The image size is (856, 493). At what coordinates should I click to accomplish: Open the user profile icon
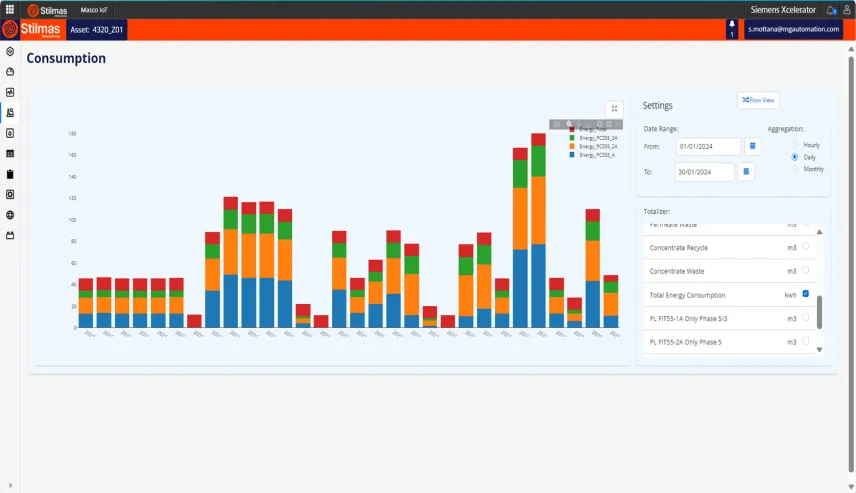pyautogui.click(x=847, y=10)
